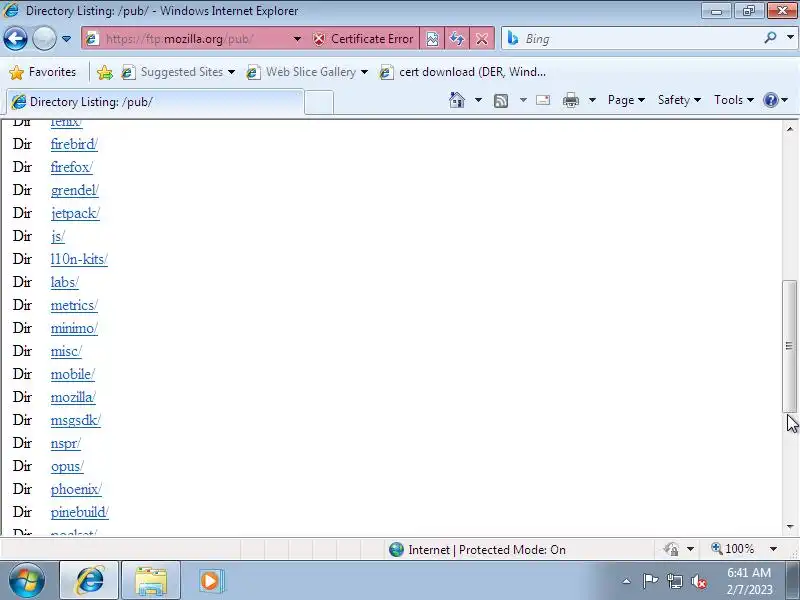Screen dimensions: 800x600
Task: Launch Windows Media Player from taskbar
Action: (210, 581)
